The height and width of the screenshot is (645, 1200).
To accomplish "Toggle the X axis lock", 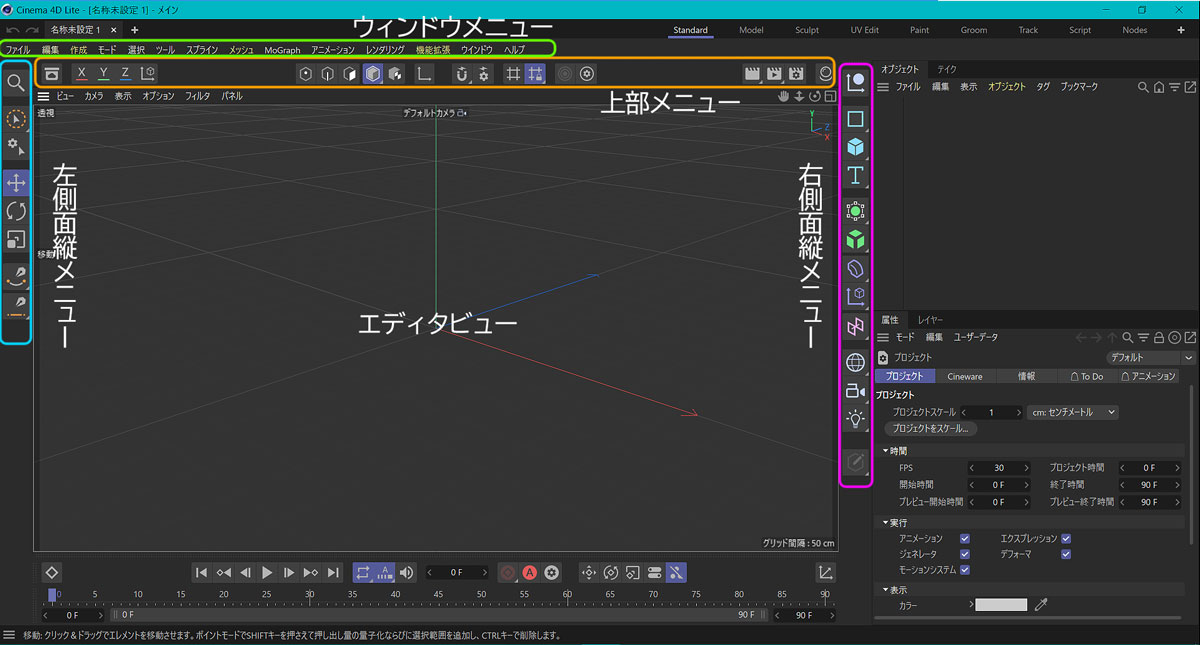I will pyautogui.click(x=81, y=73).
